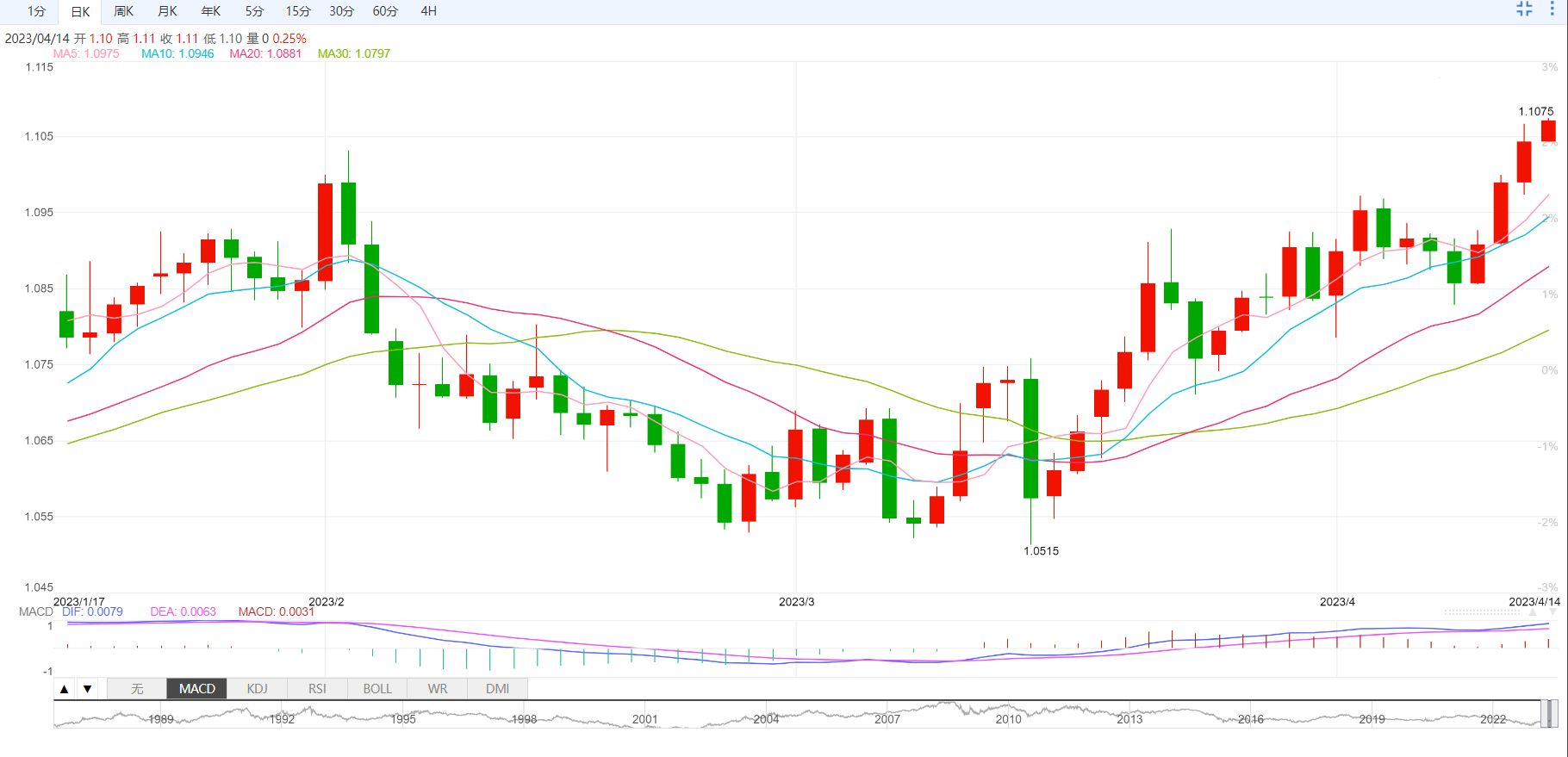Click 2016 on the overview timeline
Viewport: 1568px width, 757px height.
click(1251, 719)
